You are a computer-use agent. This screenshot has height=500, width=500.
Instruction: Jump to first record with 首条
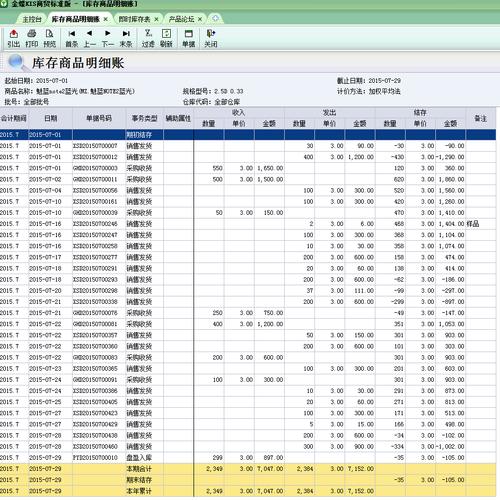tap(71, 38)
